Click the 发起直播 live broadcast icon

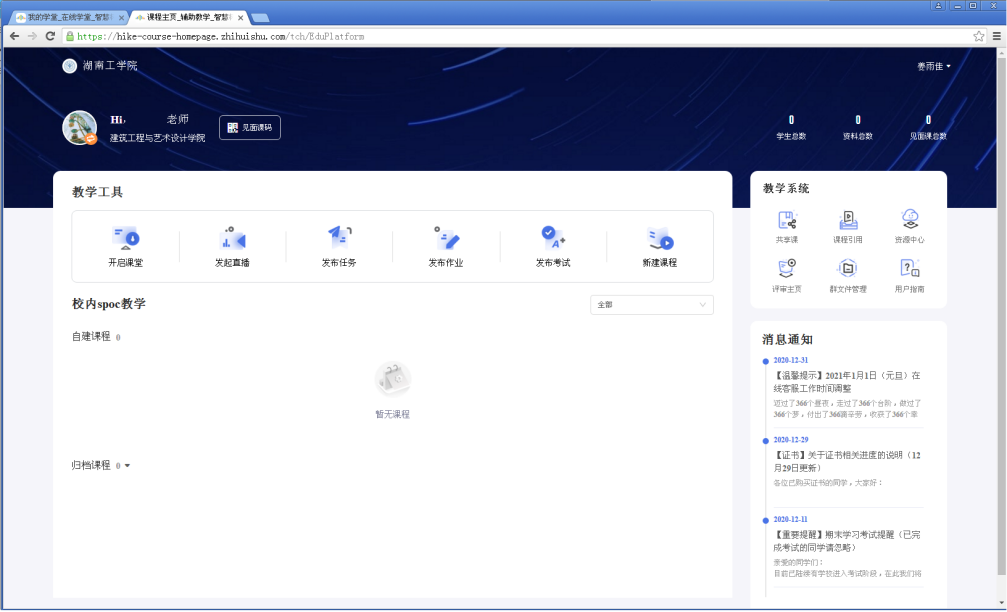232,239
